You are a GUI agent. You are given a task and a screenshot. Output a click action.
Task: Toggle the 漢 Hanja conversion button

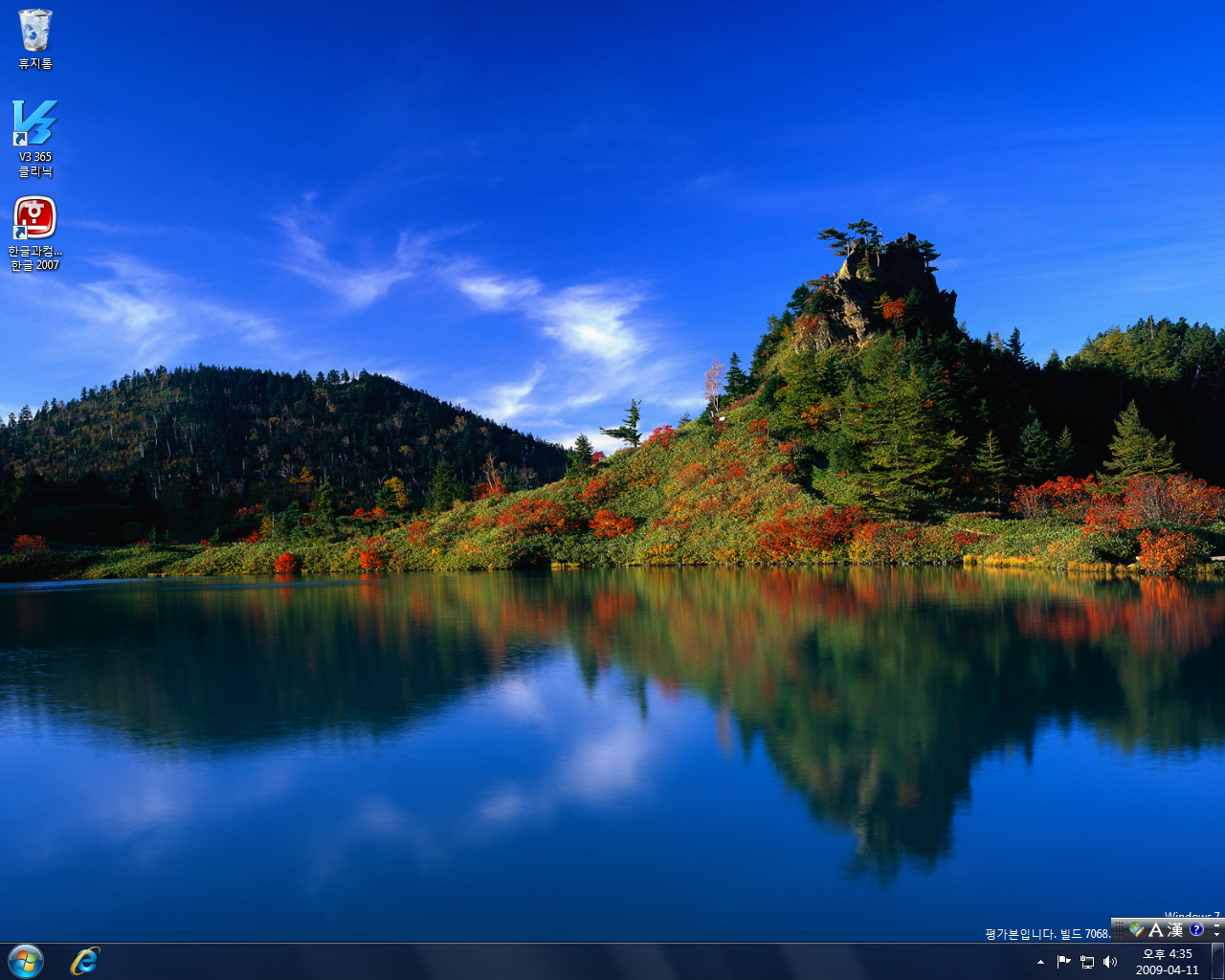tap(1174, 930)
